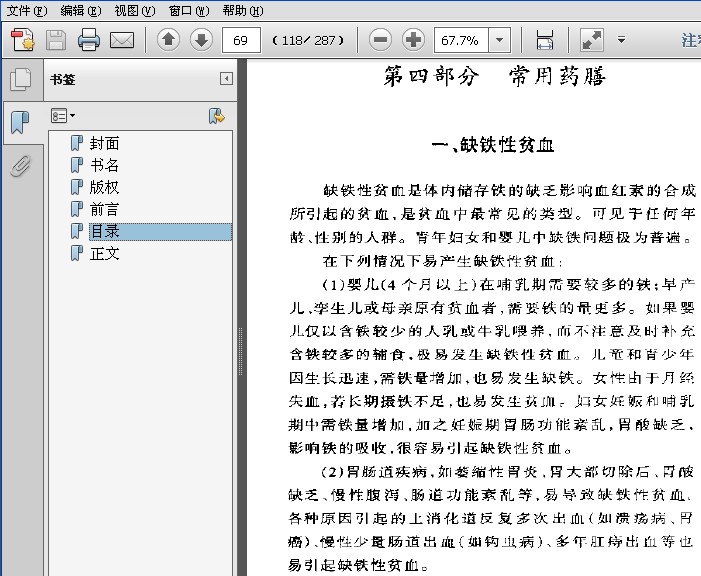
Task: Click the page number input field
Action: [x=241, y=40]
